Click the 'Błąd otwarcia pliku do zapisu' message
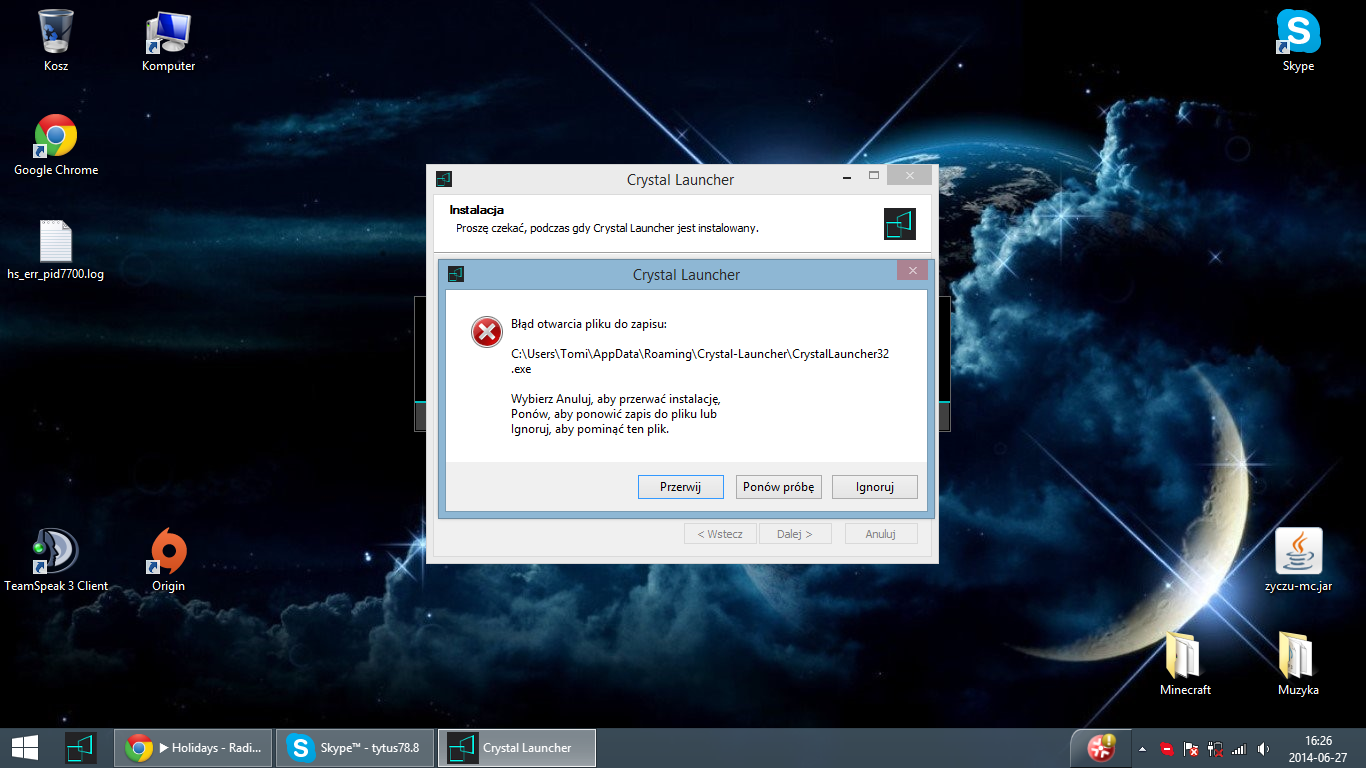Viewport: 1366px width, 768px height. (x=588, y=324)
